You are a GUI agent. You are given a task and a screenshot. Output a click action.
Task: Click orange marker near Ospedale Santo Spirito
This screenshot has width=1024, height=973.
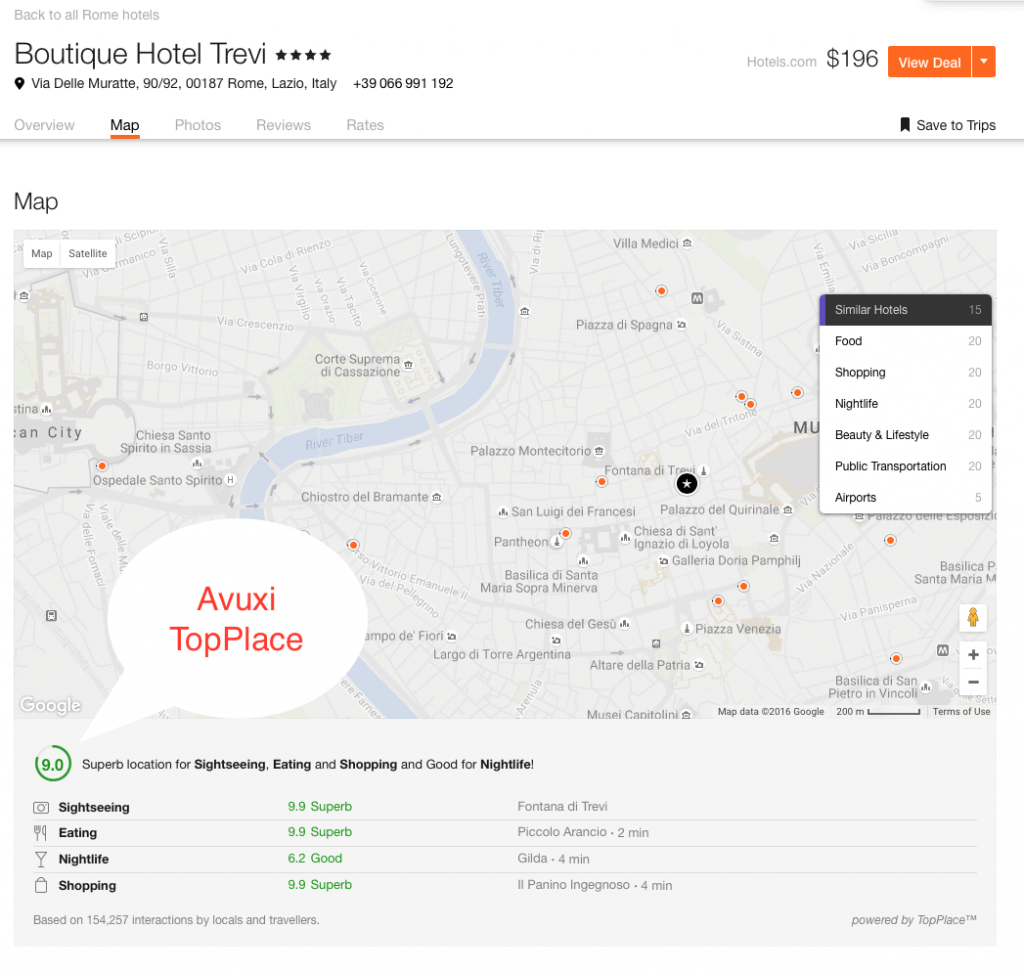(x=102, y=466)
